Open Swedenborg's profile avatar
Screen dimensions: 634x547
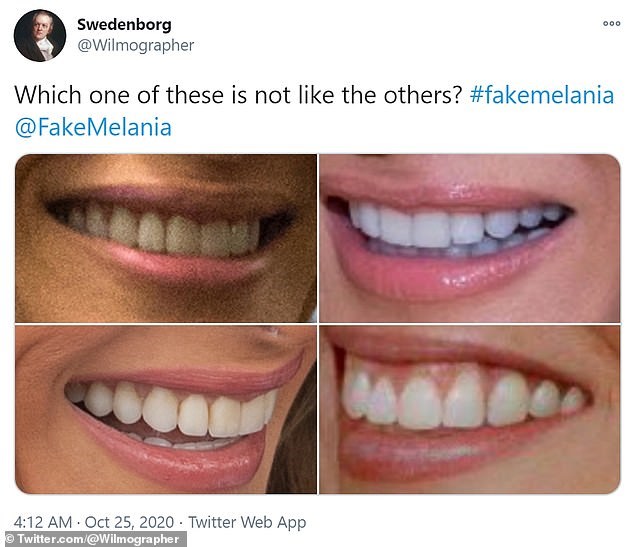(x=40, y=36)
